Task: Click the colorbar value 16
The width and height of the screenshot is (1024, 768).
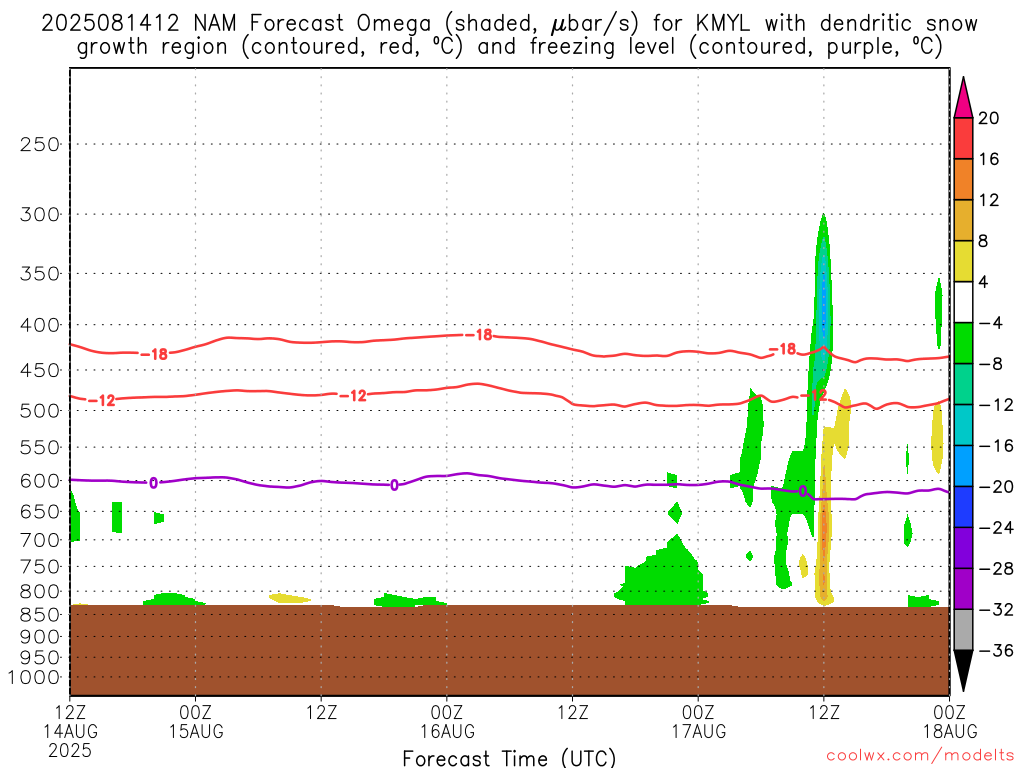Action: pos(989,159)
